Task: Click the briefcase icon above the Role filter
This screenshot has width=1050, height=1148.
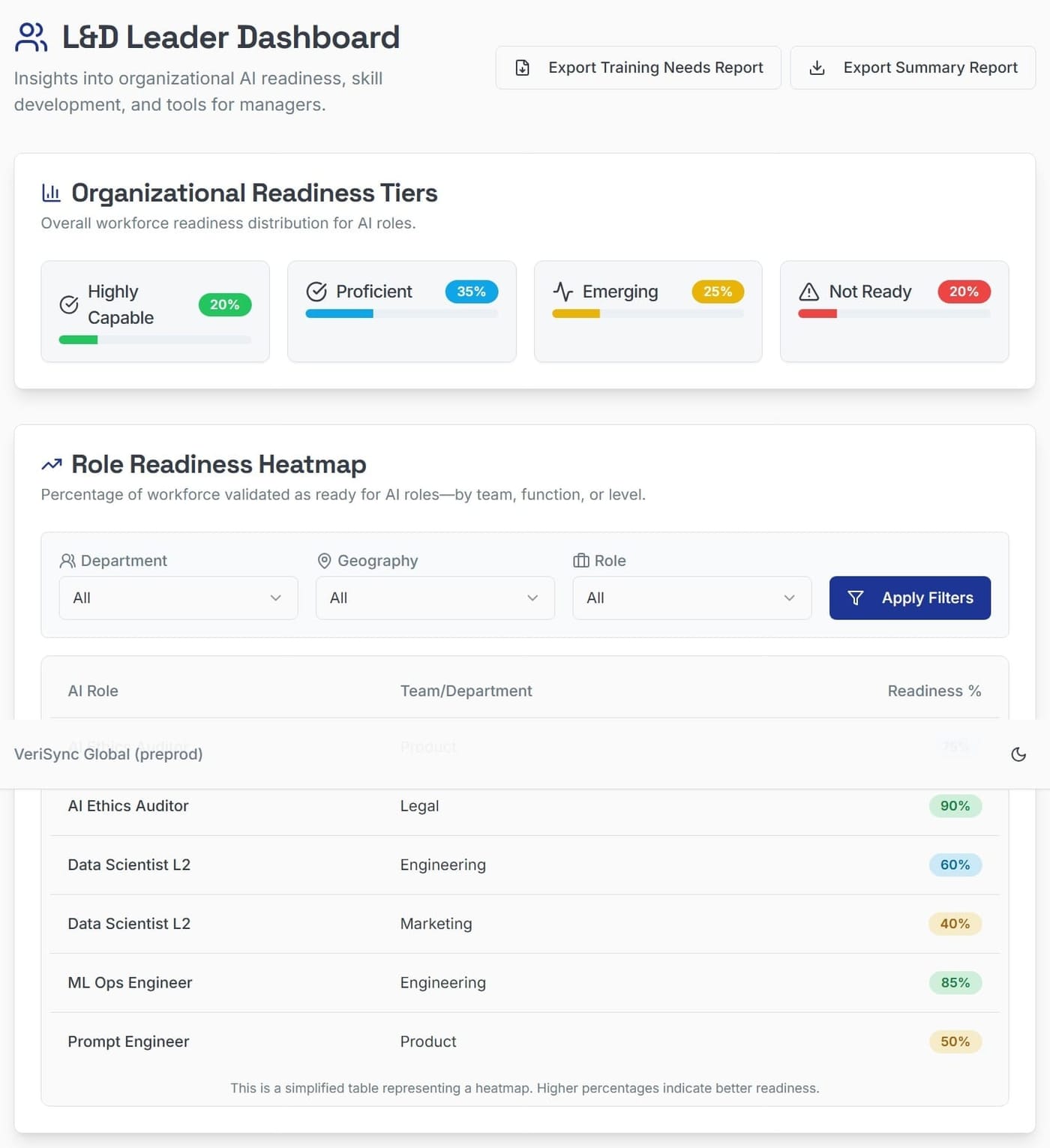Action: [x=579, y=560]
